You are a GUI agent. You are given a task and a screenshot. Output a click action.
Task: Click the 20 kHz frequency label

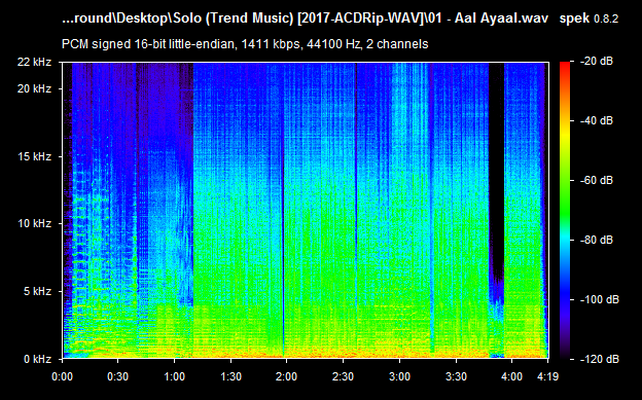pos(34,89)
